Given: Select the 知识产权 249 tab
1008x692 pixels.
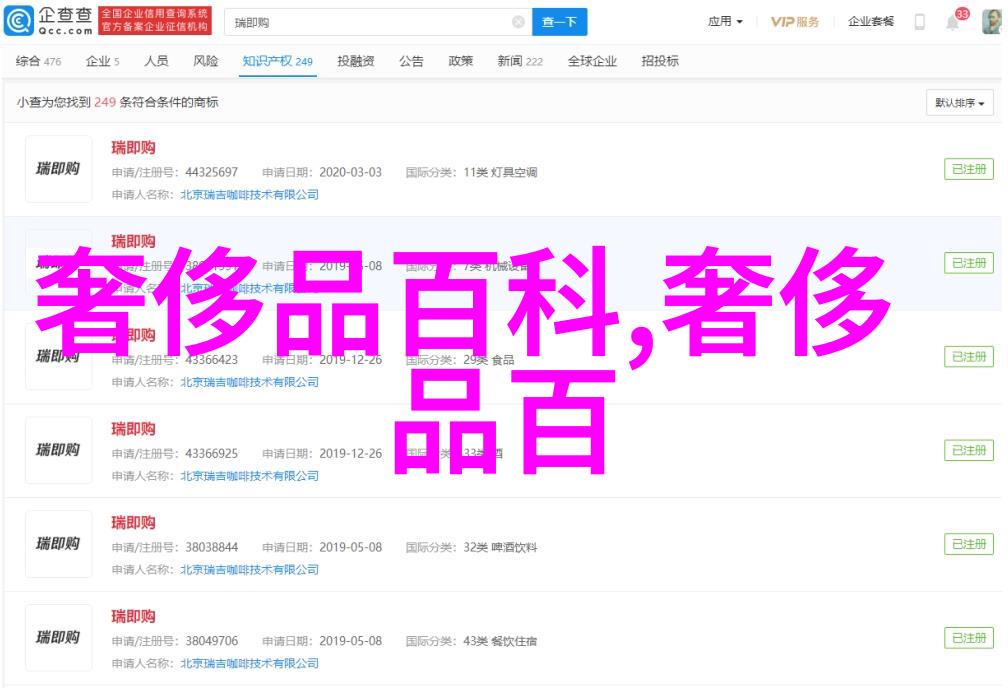Looking at the screenshot, I should pos(278,61).
